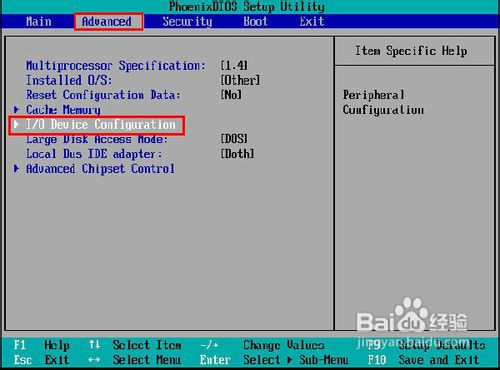Open the Boot menu tab
Viewport: 500px width, 370px height.
coord(255,22)
